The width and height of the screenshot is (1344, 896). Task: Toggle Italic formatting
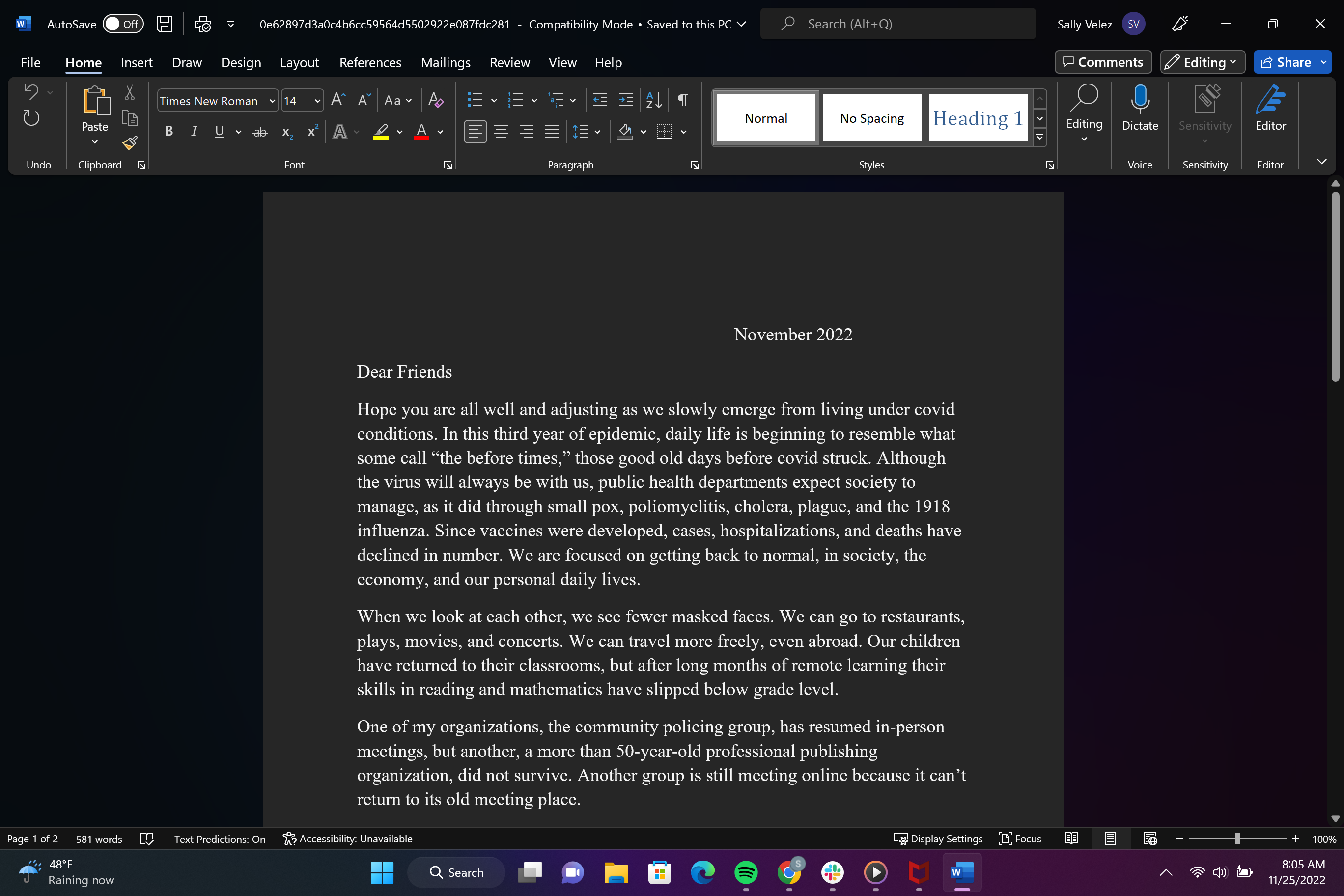(194, 132)
